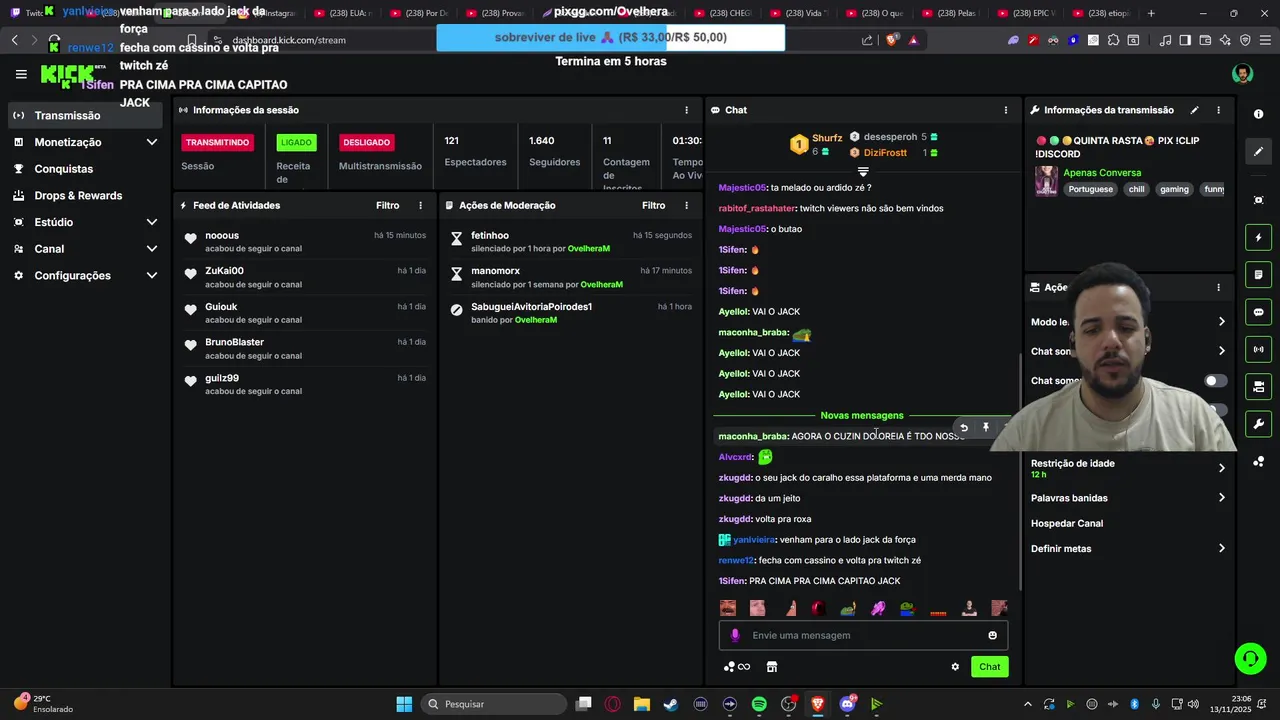The width and height of the screenshot is (1280, 720).
Task: Open the green headset support button
Action: [1250, 659]
